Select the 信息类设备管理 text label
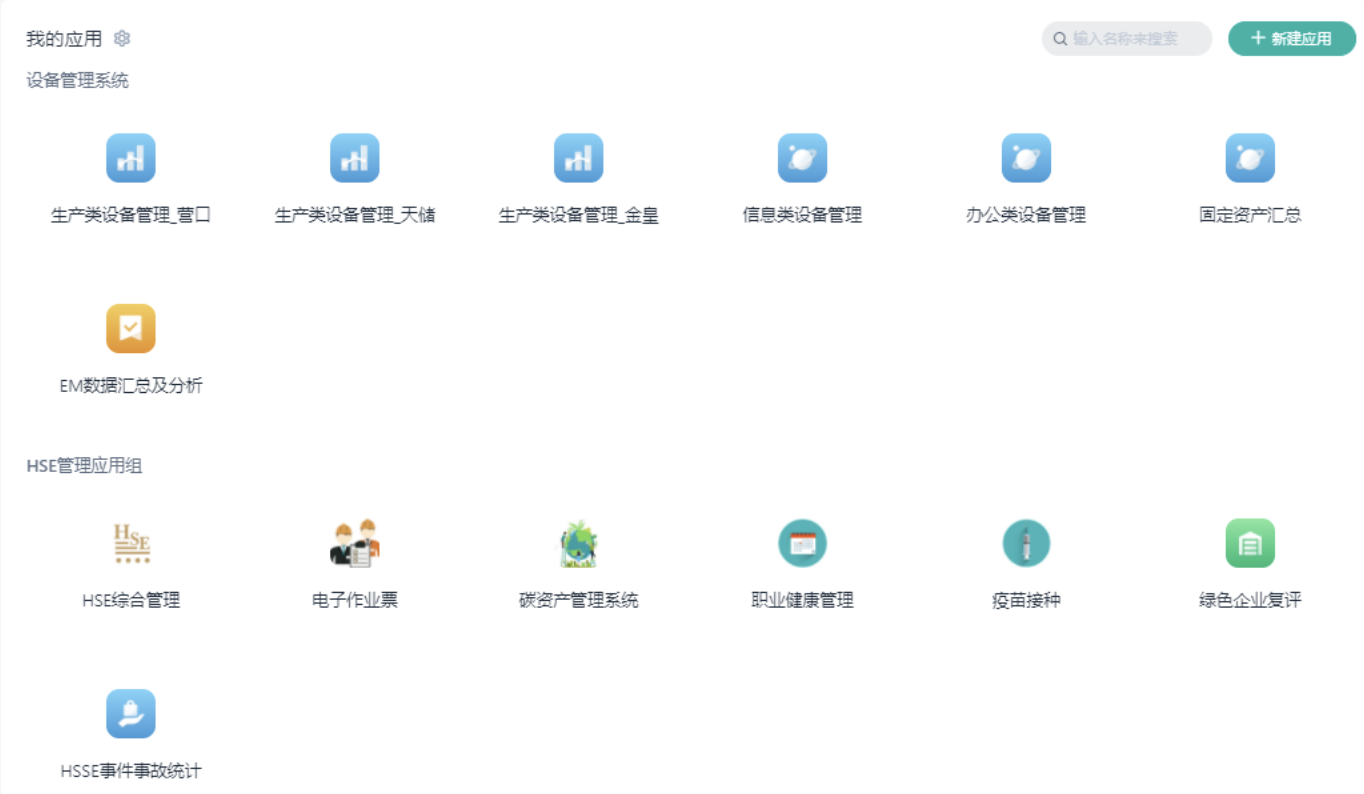 pos(803,215)
